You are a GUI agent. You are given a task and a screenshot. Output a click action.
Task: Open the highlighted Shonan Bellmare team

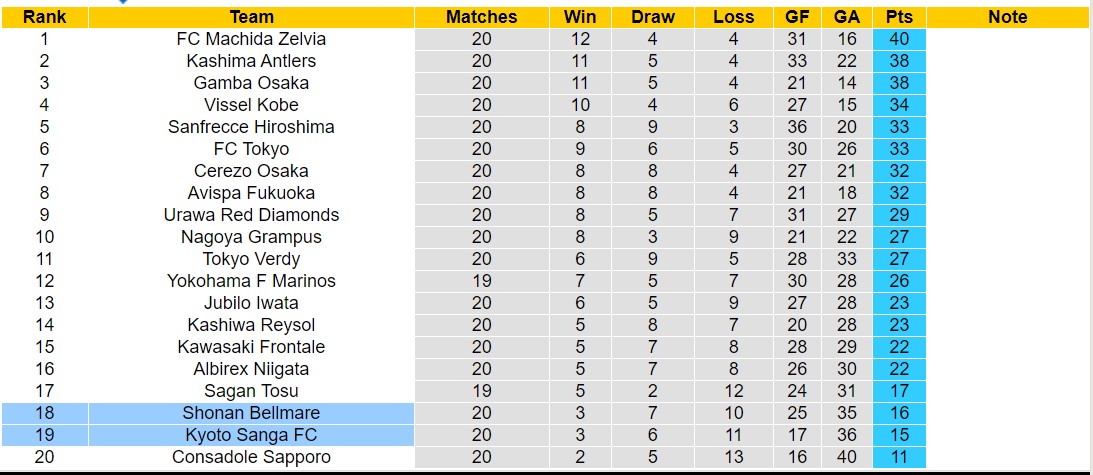[x=251, y=413]
